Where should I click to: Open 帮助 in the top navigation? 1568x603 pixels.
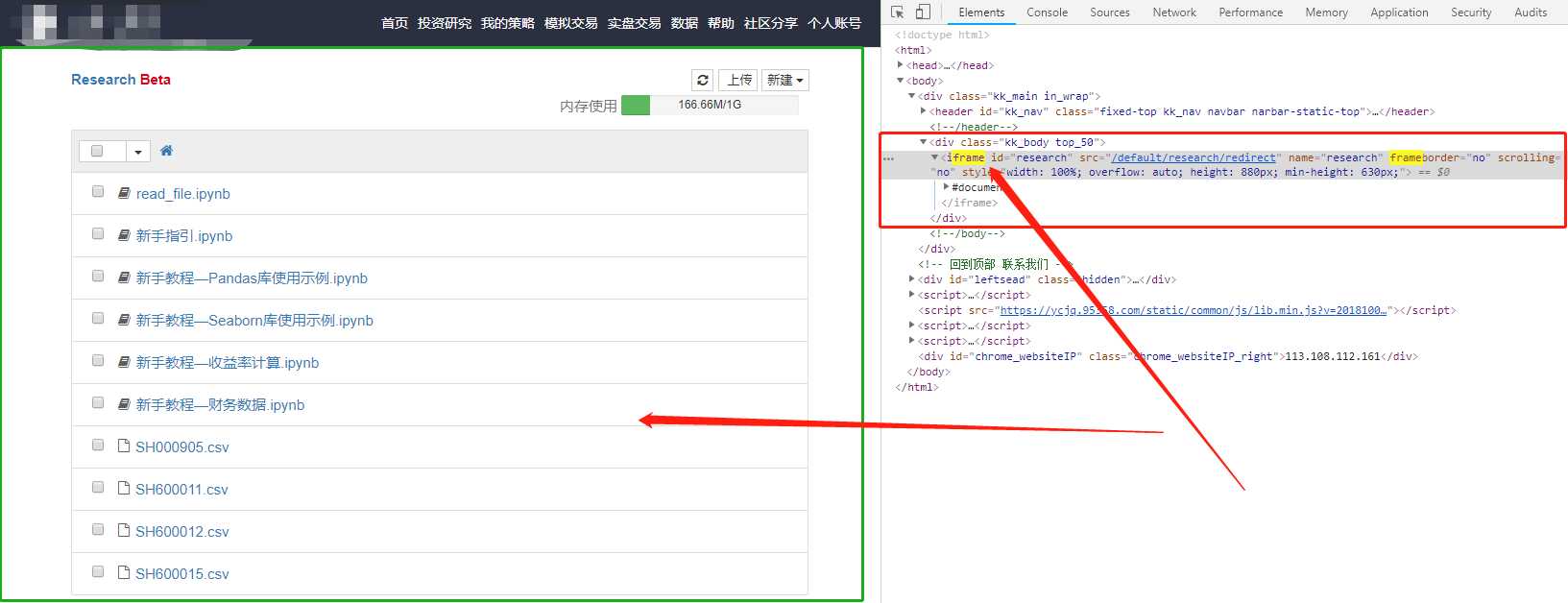point(721,23)
